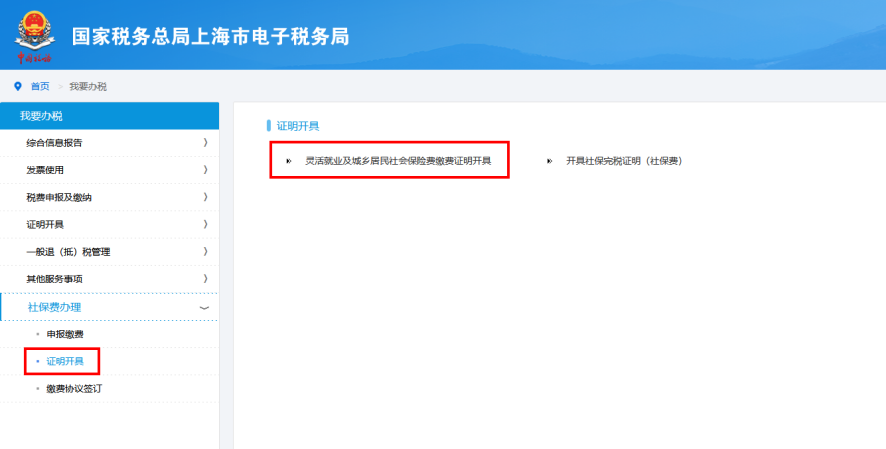Collapse the 社保费办理 section arrow
Image resolution: width=886 pixels, height=449 pixels.
(x=204, y=307)
